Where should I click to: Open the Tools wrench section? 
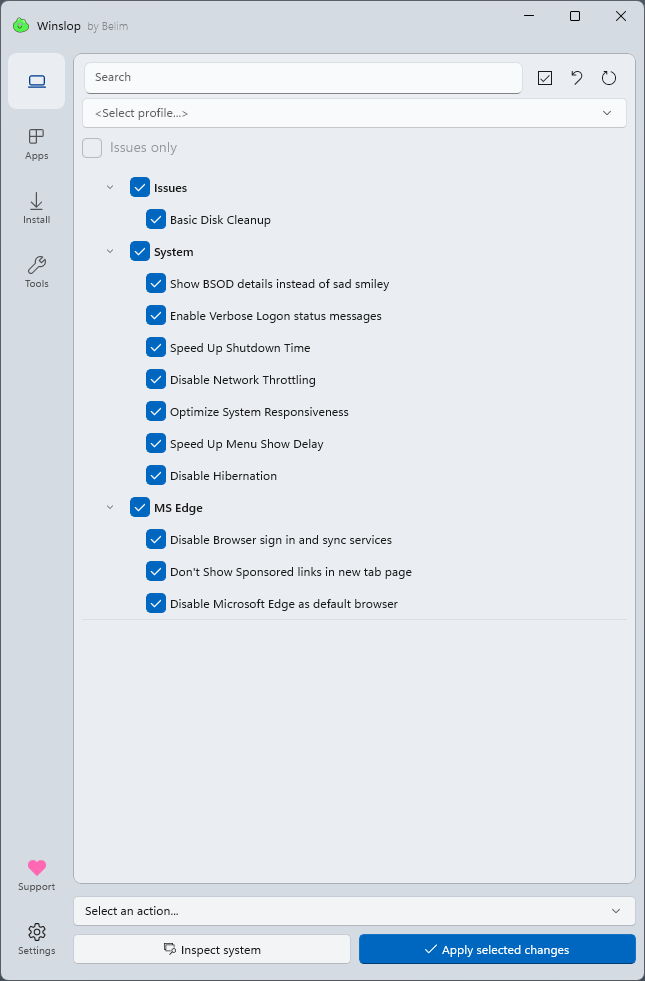[x=37, y=272]
